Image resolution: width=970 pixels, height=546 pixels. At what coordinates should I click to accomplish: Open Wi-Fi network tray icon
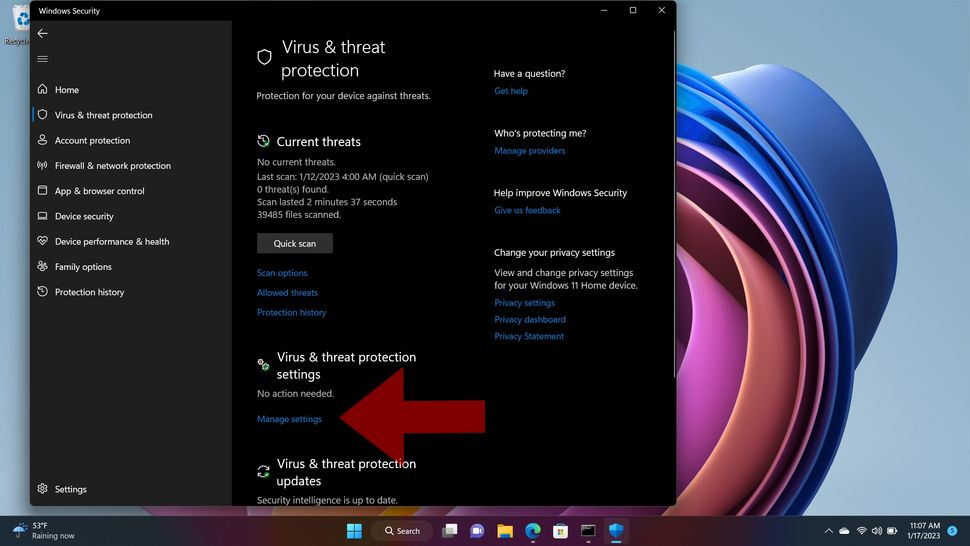pos(861,531)
